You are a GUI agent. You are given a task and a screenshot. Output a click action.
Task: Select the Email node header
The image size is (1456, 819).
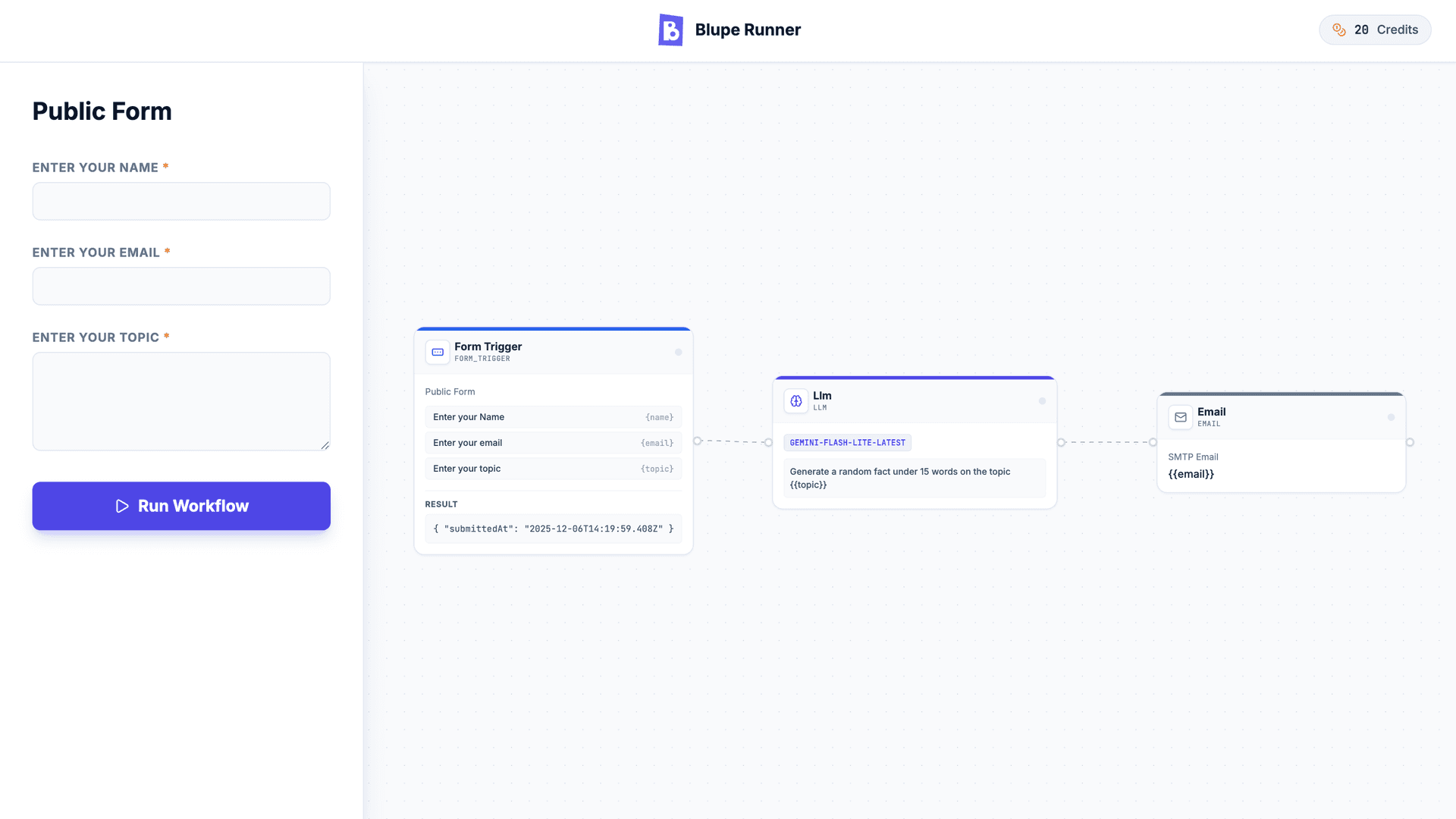(1212, 412)
